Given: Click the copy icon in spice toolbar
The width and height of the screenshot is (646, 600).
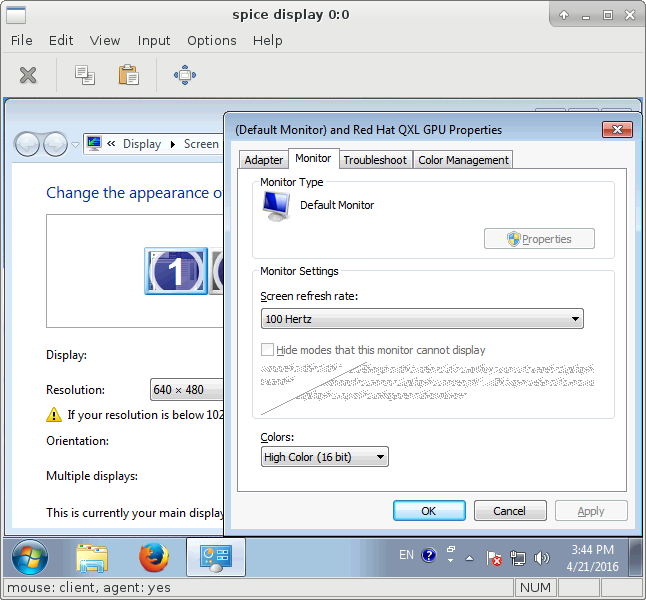Looking at the screenshot, I should pos(85,75).
